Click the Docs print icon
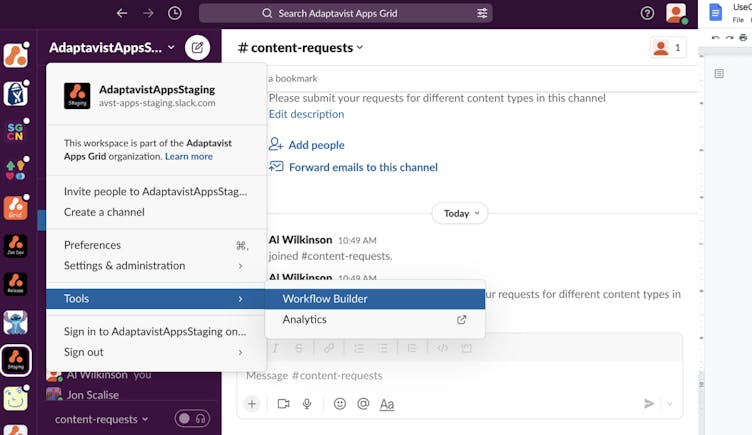 (743, 38)
